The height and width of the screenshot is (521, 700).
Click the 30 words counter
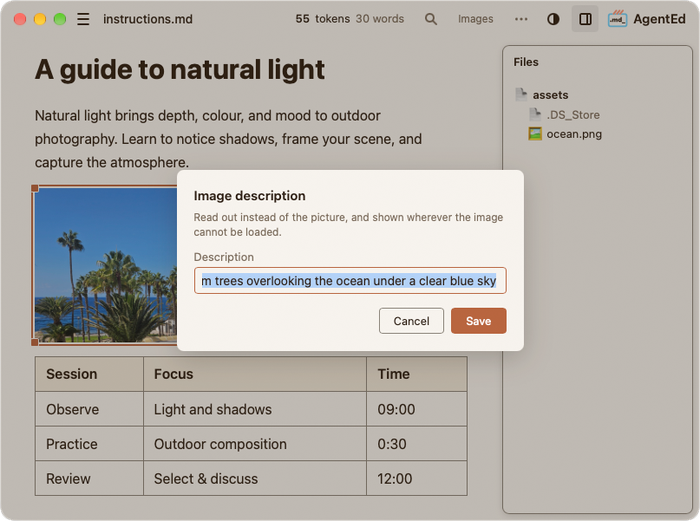tap(380, 19)
